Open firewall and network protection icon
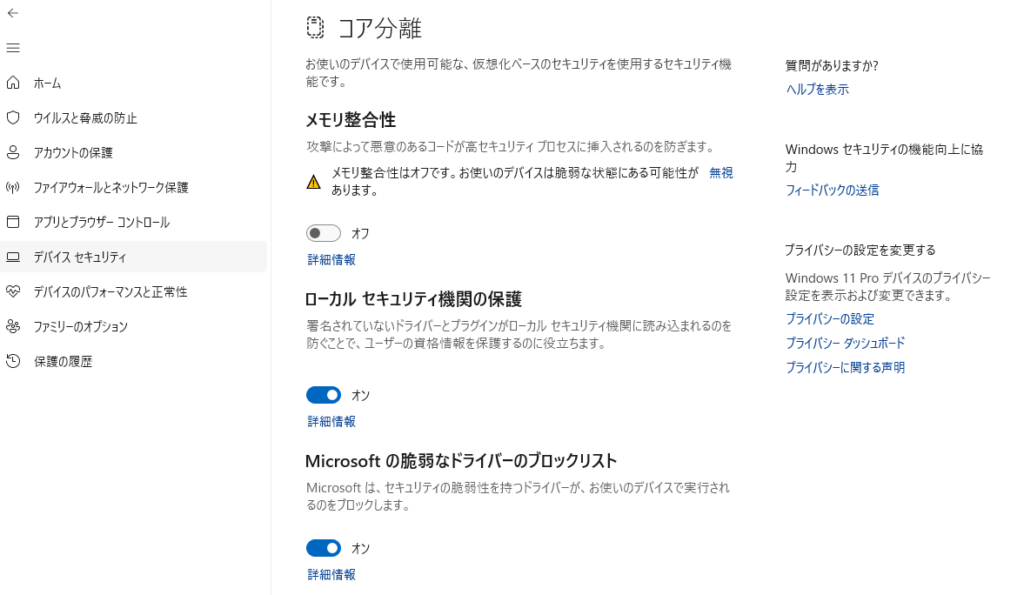Screen dimensions: 1024x595 click(13, 187)
